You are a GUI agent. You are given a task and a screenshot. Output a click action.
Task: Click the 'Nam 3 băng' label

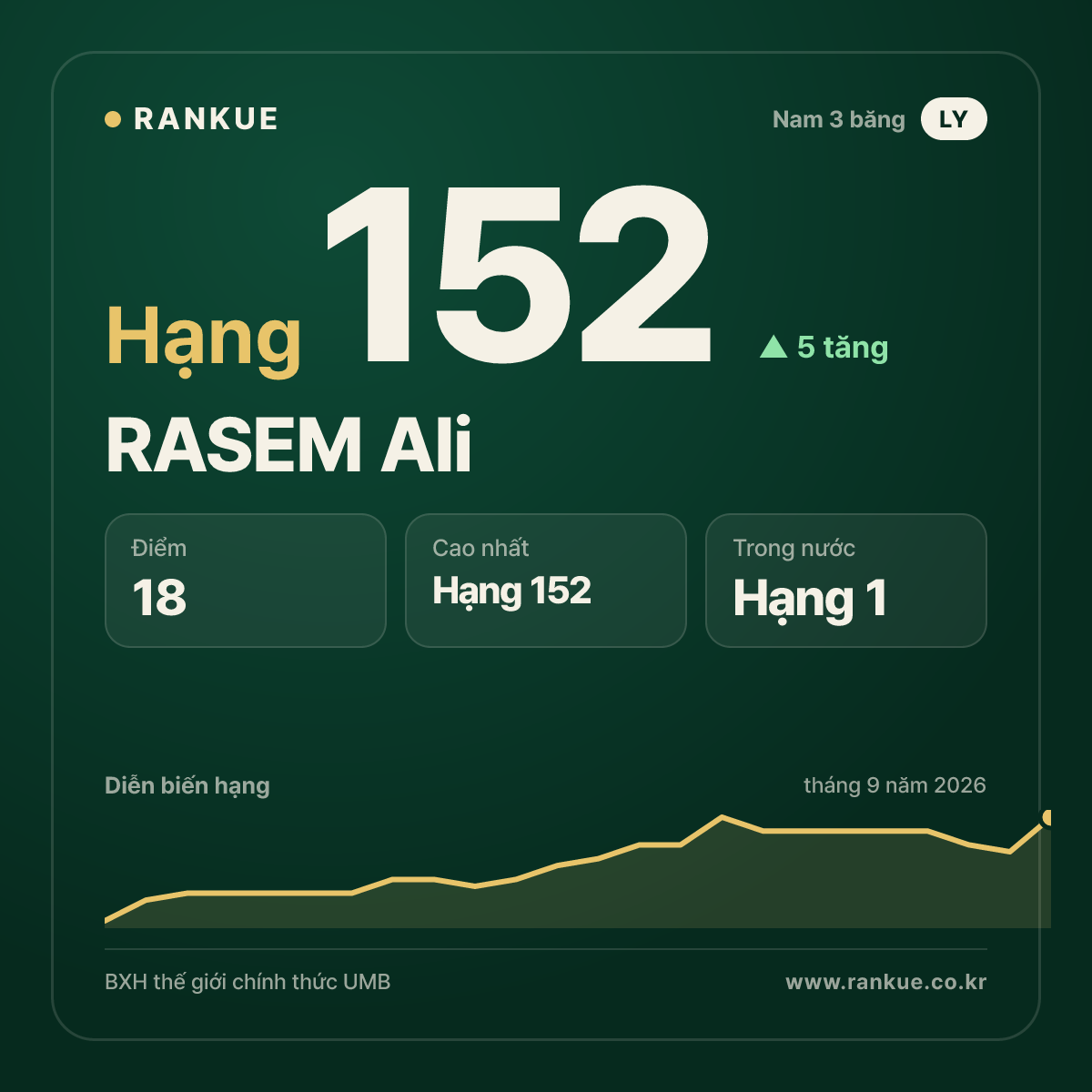coord(838,120)
